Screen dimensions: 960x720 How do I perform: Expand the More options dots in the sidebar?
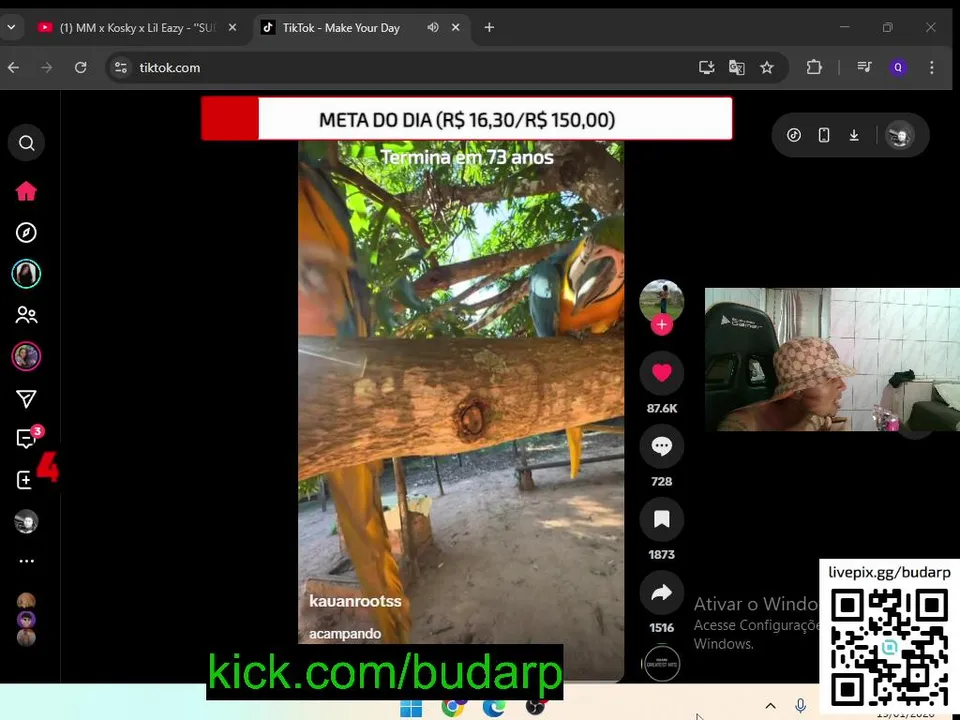point(26,561)
